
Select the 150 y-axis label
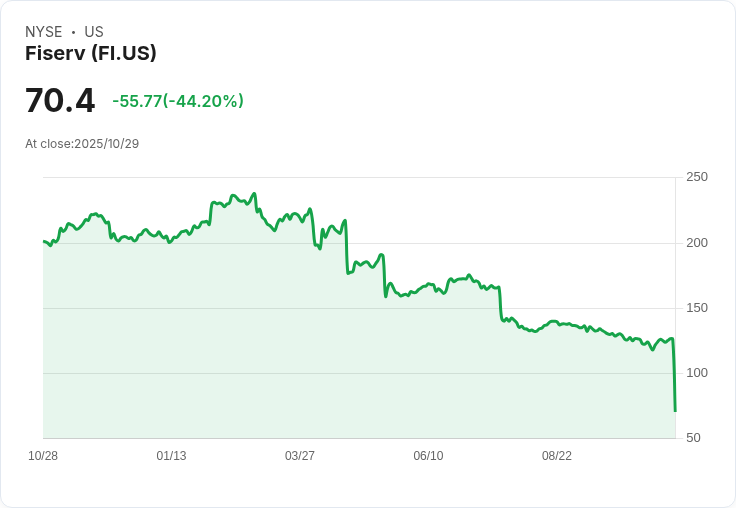[x=697, y=308]
